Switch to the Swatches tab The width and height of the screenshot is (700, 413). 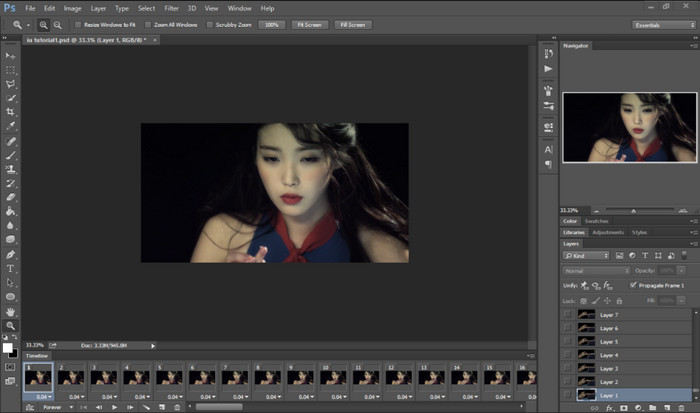click(597, 221)
